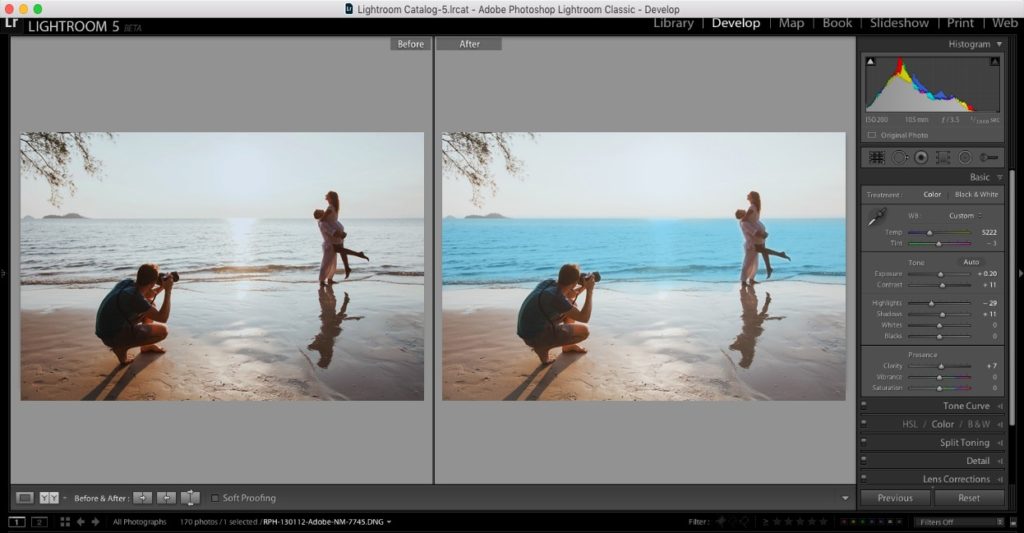The height and width of the screenshot is (533, 1024).
Task: Select the Red Eye Correction tool
Action: (921, 157)
